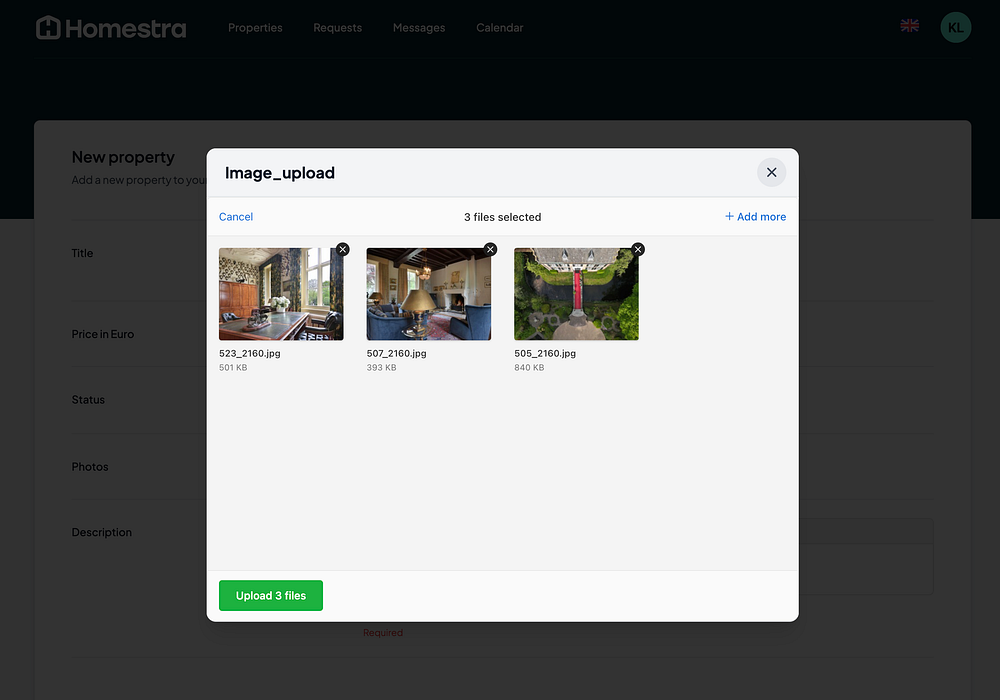Remove 507_2160.jpg from selection

[490, 249]
